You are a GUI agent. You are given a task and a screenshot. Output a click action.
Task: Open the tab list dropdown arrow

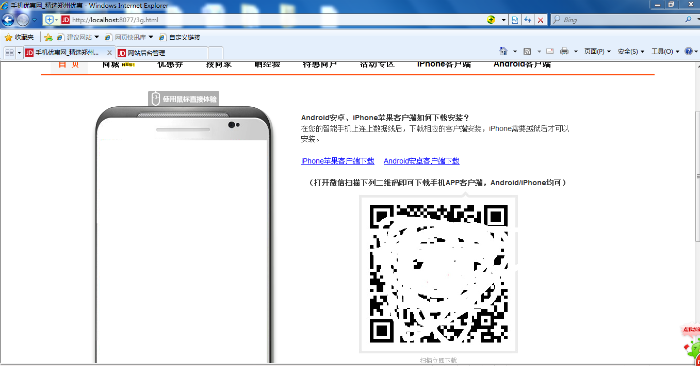(19, 53)
